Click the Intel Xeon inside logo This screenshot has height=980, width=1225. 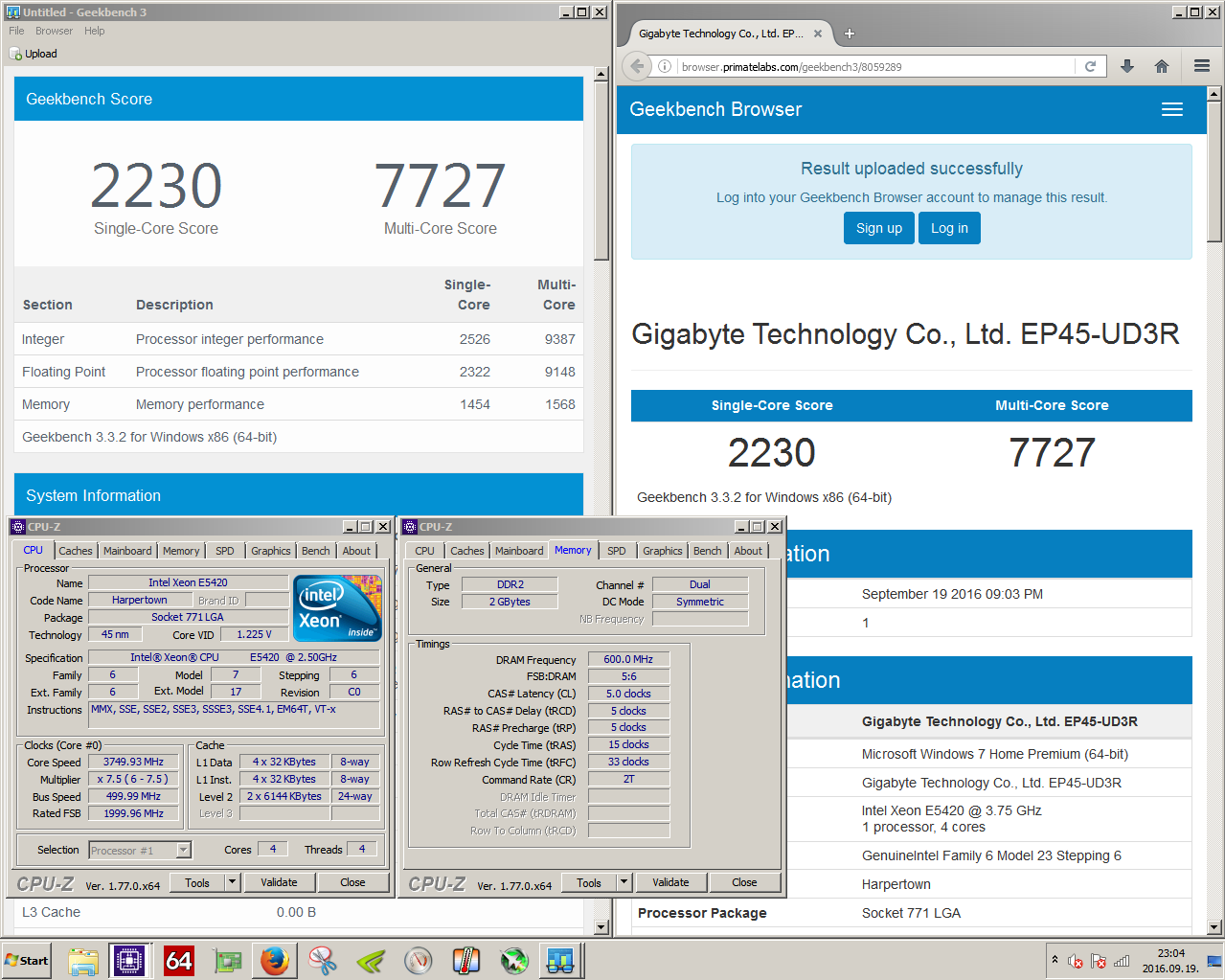tap(338, 607)
